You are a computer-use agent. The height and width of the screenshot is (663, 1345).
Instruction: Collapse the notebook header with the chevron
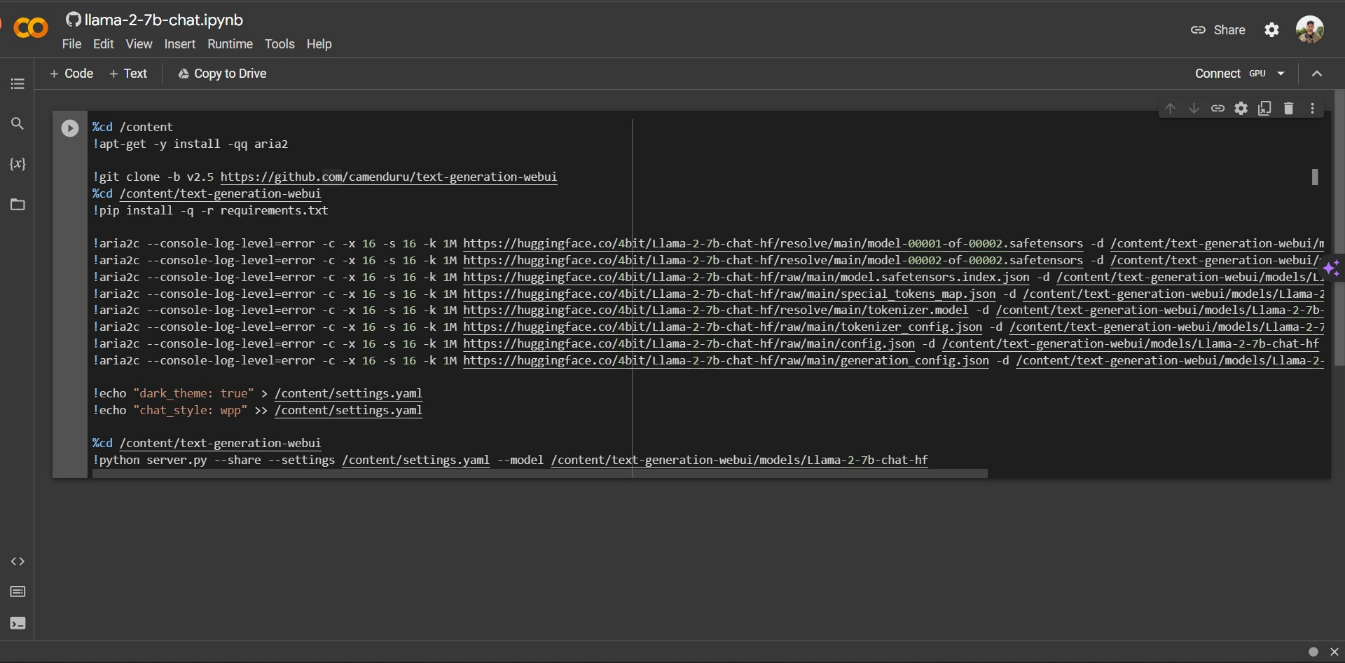click(1317, 73)
